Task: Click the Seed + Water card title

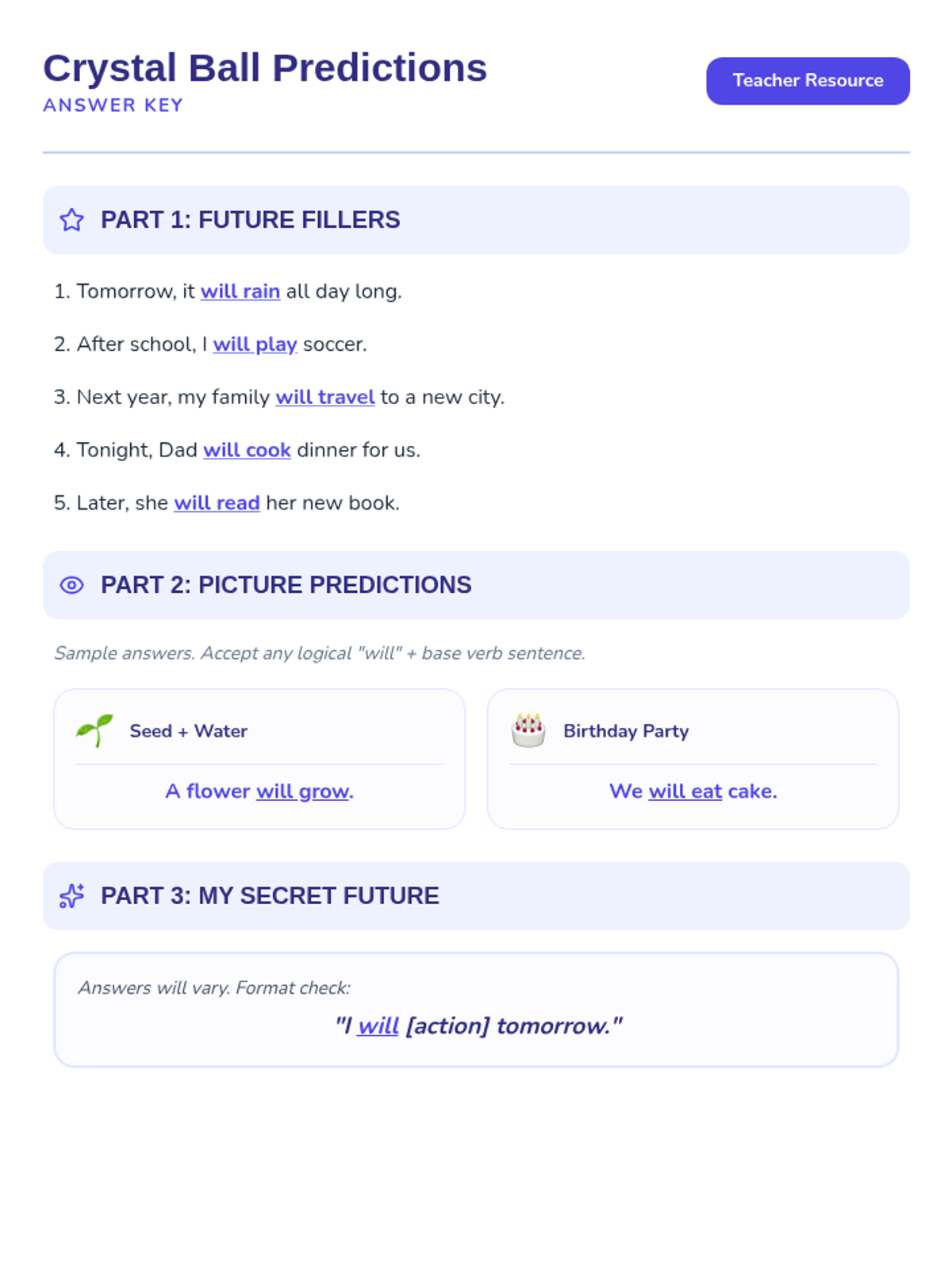Action: click(188, 731)
